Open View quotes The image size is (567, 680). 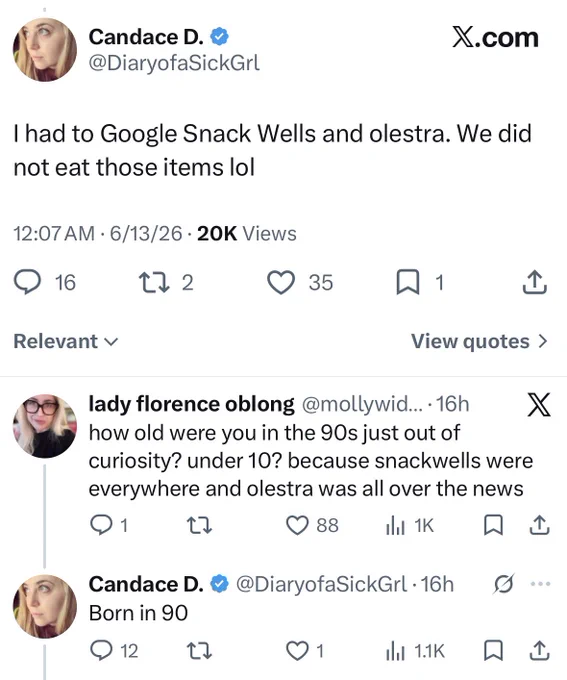479,341
